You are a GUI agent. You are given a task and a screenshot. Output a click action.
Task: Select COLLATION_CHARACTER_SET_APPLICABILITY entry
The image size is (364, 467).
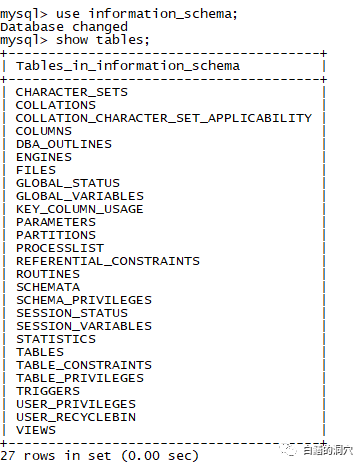coord(164,118)
